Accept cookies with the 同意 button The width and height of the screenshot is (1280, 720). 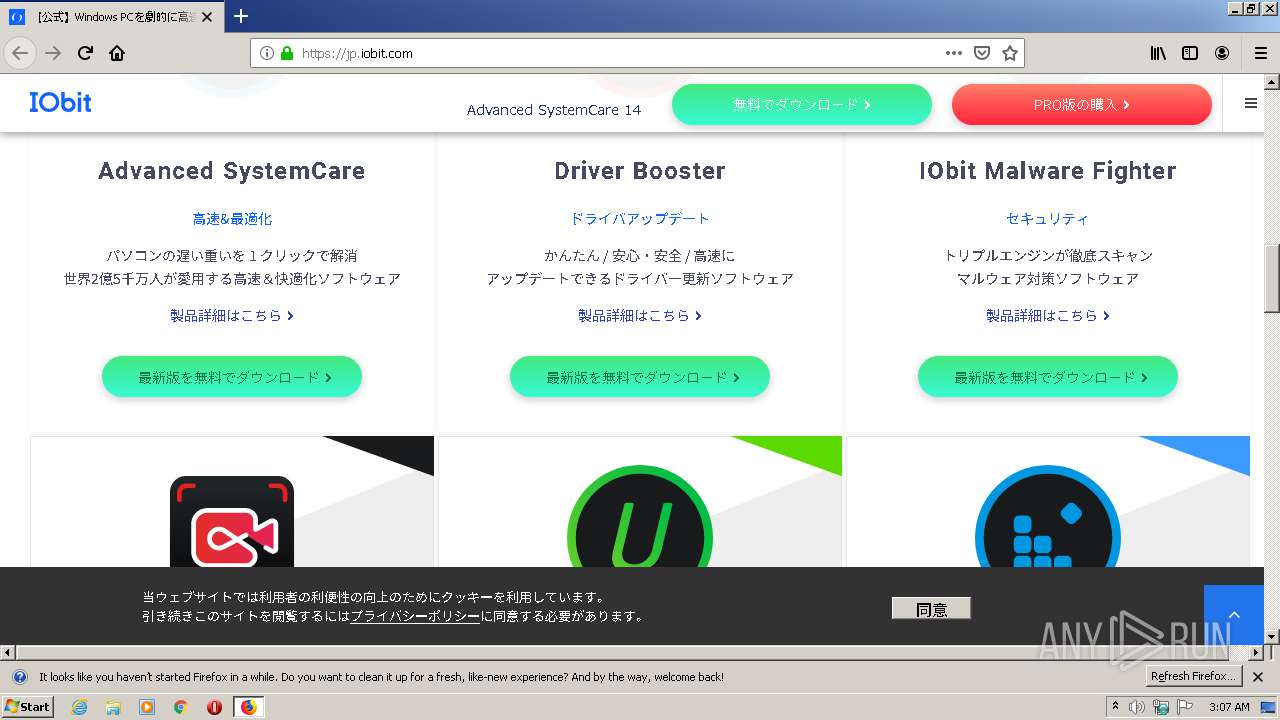point(931,608)
